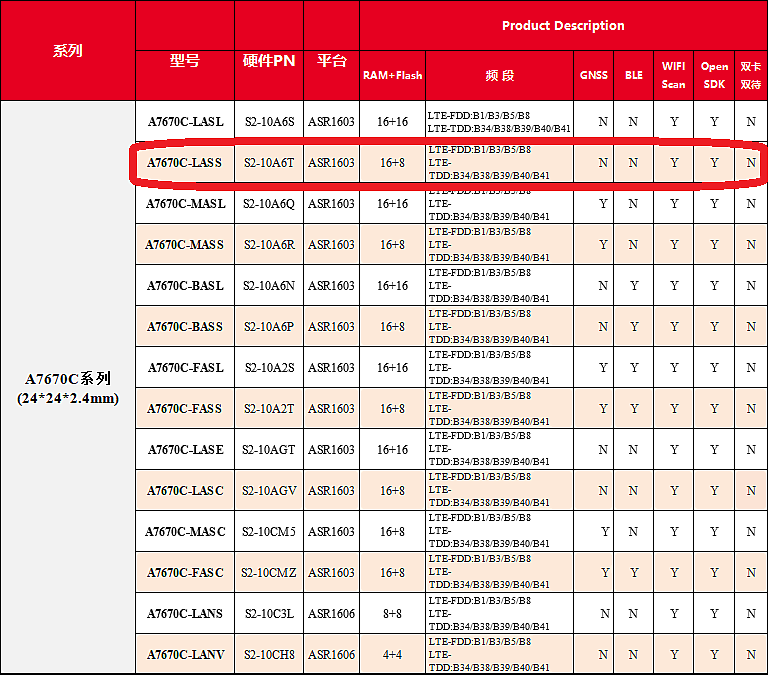This screenshot has width=769, height=676.
Task: Click the frequency band cell of A7670C-LASL
Action: (x=499, y=122)
